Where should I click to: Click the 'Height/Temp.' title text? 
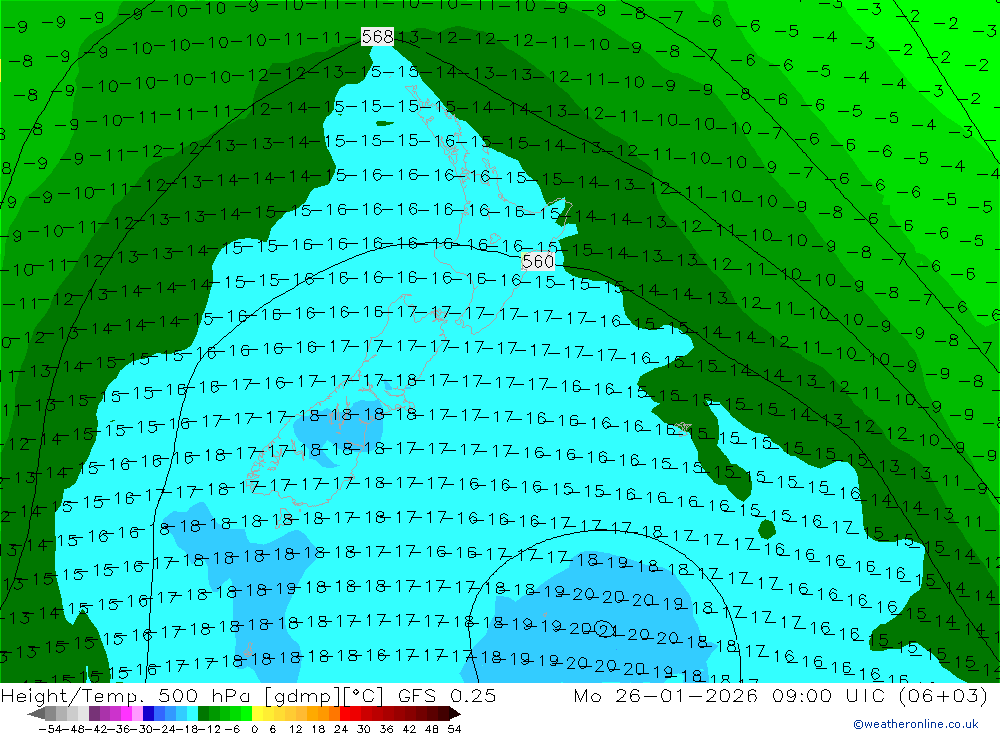(73, 695)
